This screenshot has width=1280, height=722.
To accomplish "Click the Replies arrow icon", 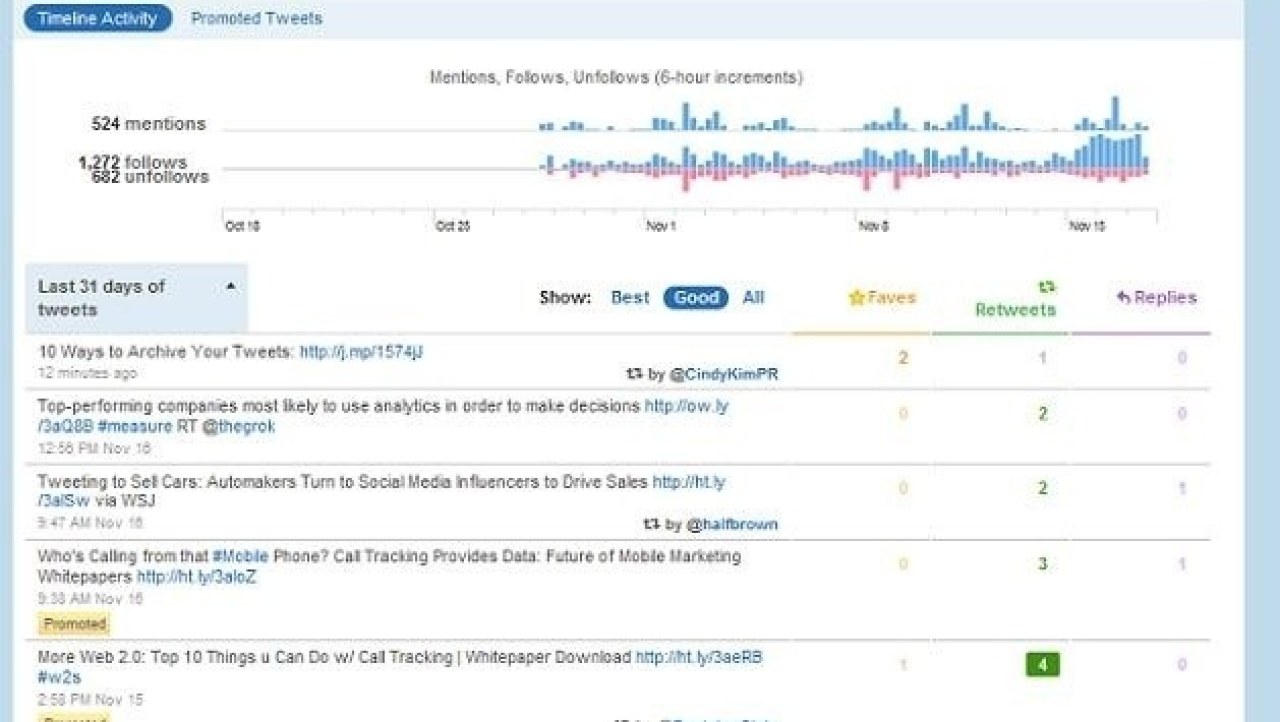I will tap(1123, 297).
